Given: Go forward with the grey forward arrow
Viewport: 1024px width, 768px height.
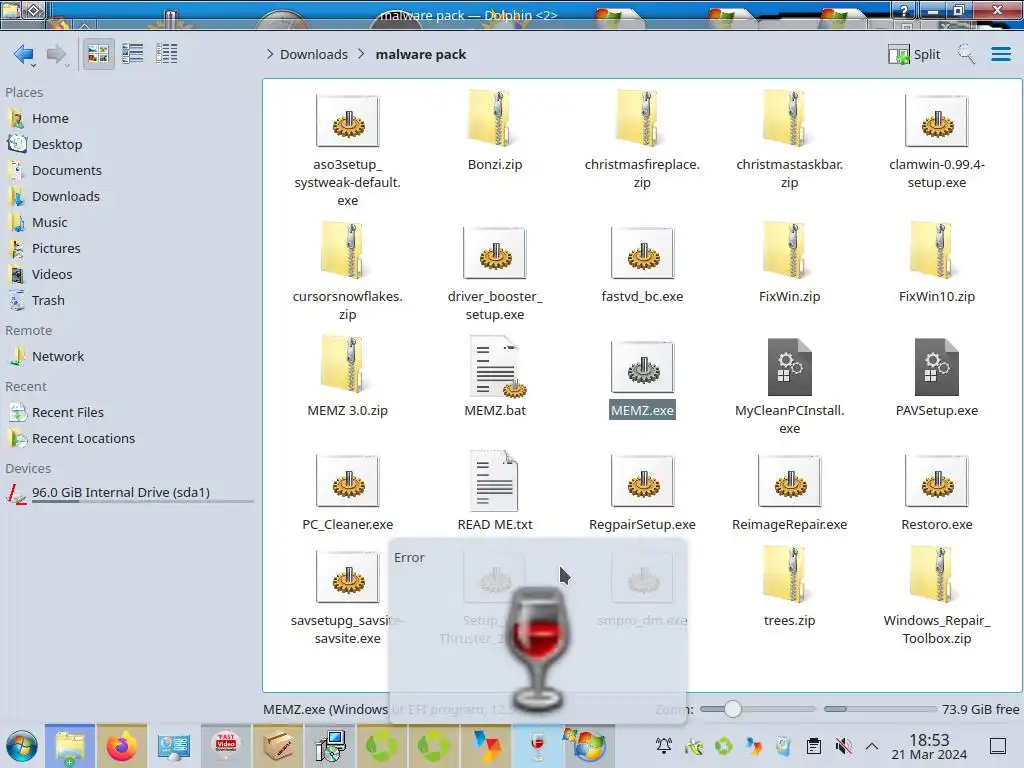Looking at the screenshot, I should [57, 54].
